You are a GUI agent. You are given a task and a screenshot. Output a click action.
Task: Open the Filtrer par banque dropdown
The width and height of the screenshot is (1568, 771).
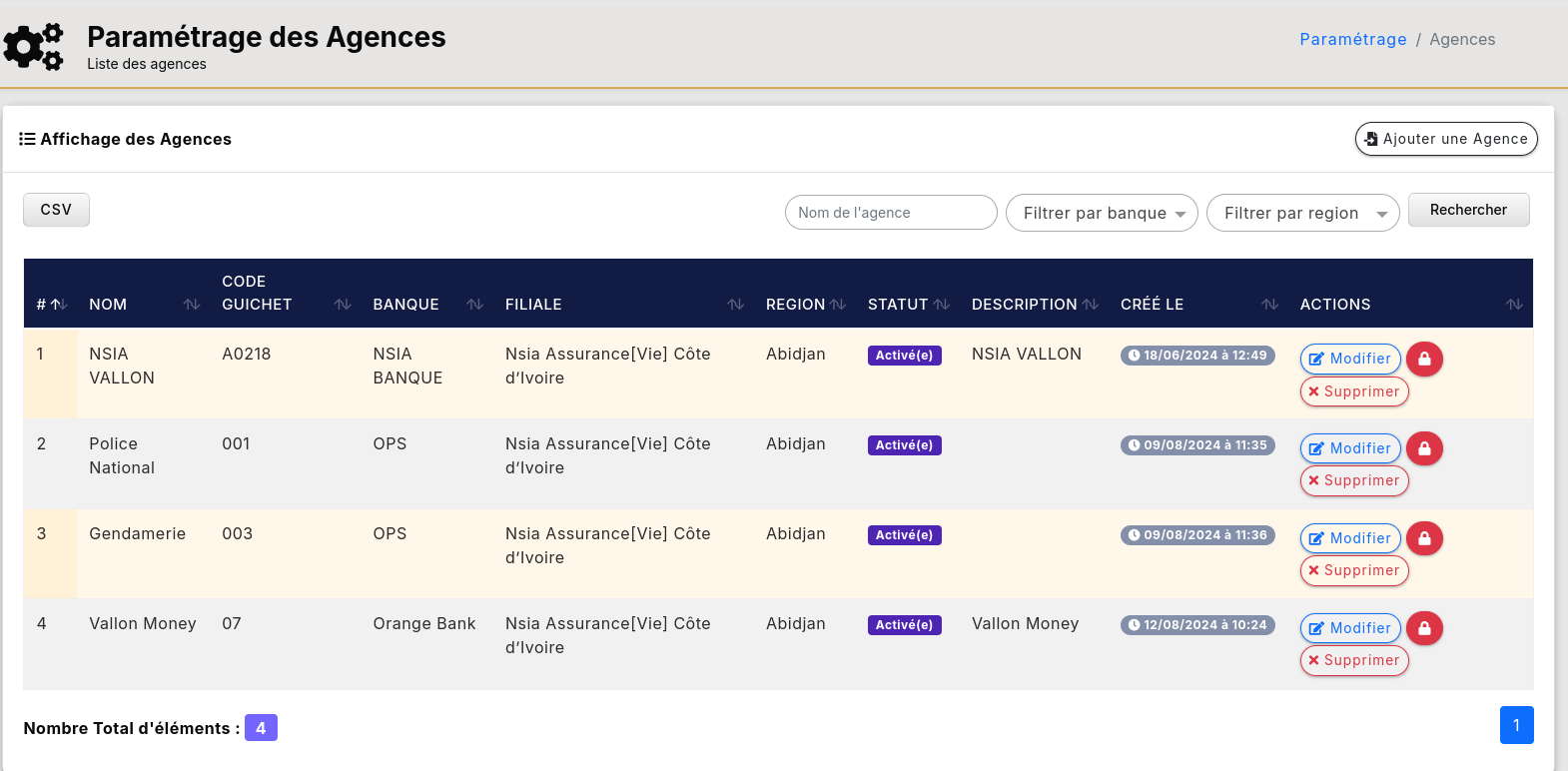1101,213
